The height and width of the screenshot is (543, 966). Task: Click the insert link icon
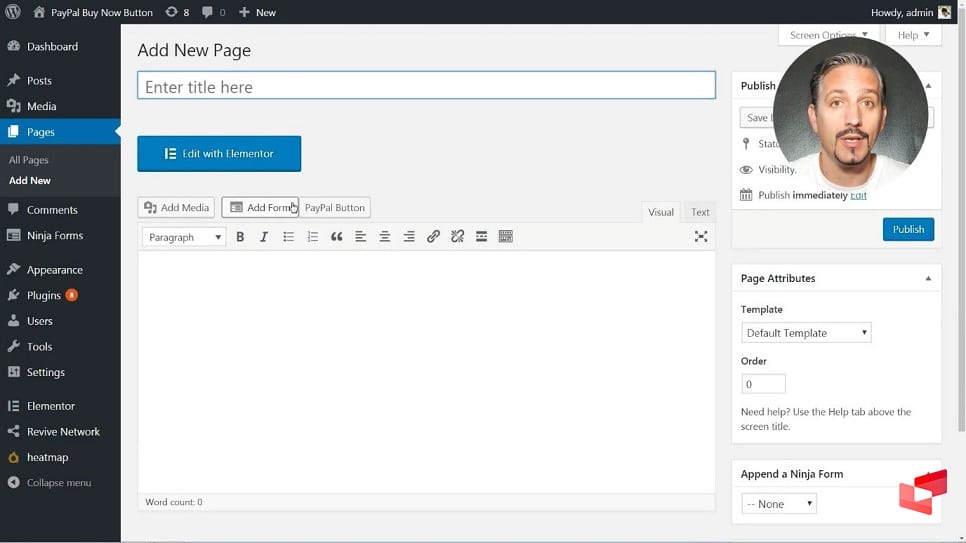433,237
